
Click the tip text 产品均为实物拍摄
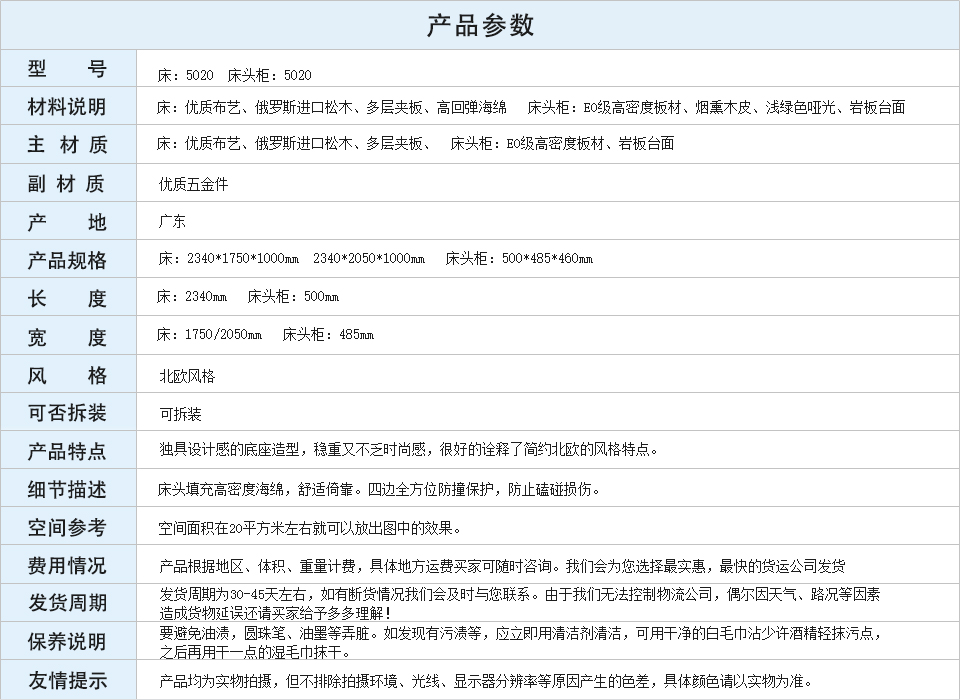[487, 681]
